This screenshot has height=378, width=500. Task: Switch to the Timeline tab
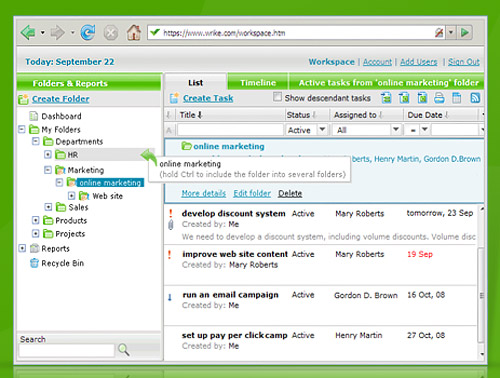click(x=258, y=83)
